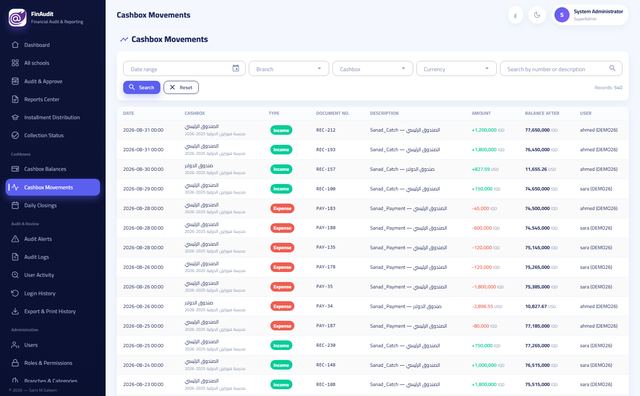Click the Expense badge in PAY-183 row
Image resolution: width=640 pixels, height=396 pixels.
point(282,208)
